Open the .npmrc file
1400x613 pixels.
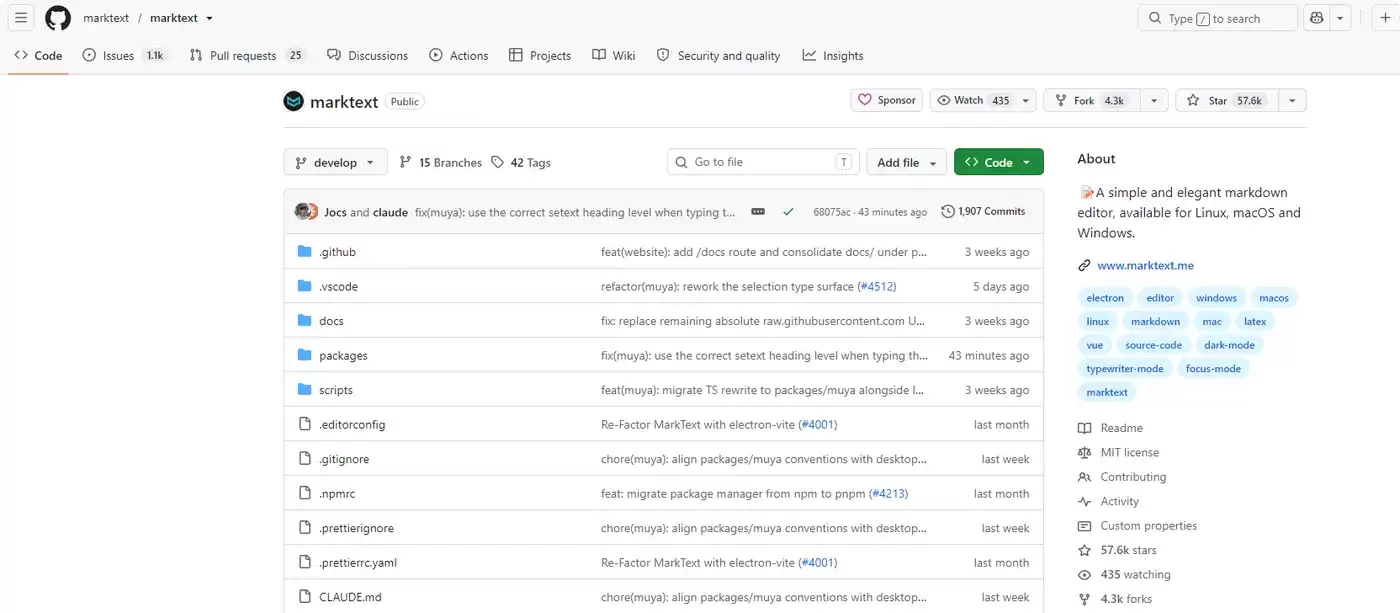[337, 494]
